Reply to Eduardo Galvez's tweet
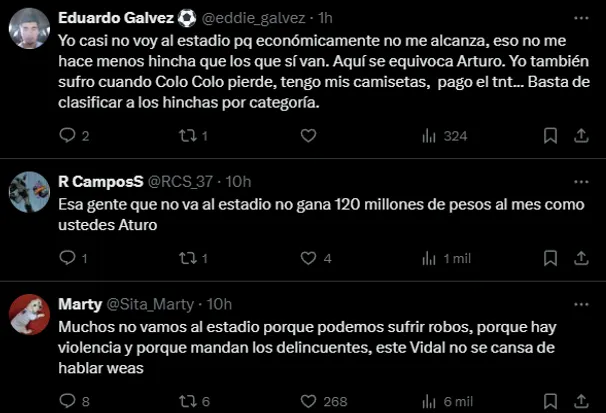This screenshot has height=413, width=606. coord(68,135)
